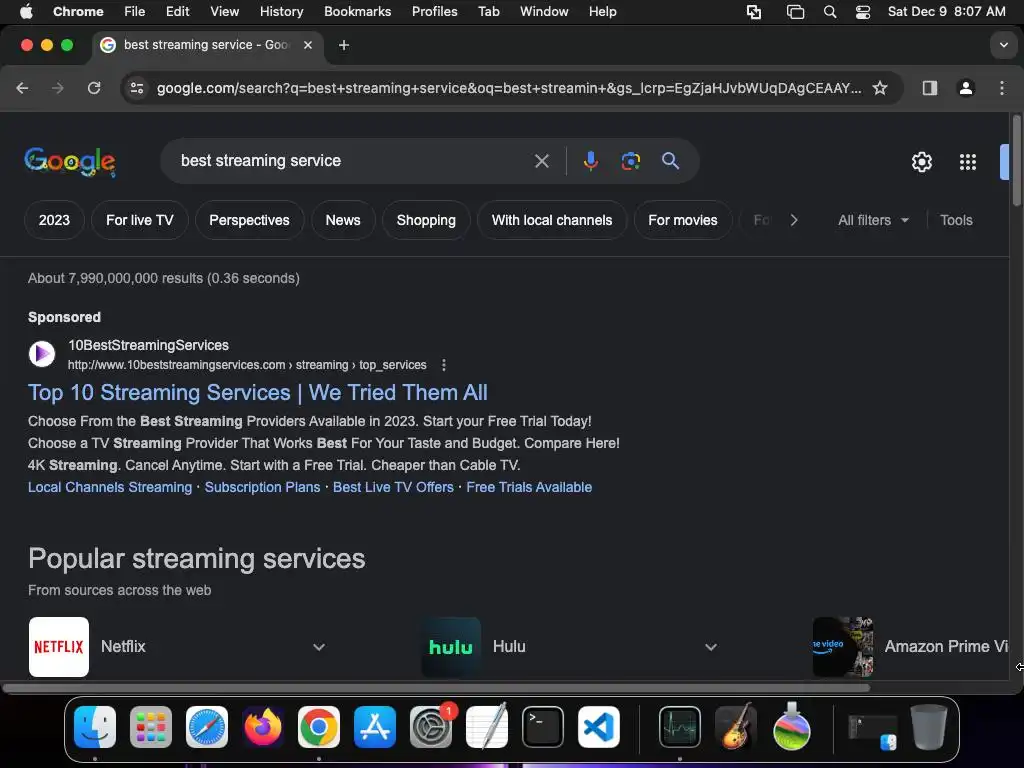
Task: Click the Chrome forward arrow
Action: (57, 88)
